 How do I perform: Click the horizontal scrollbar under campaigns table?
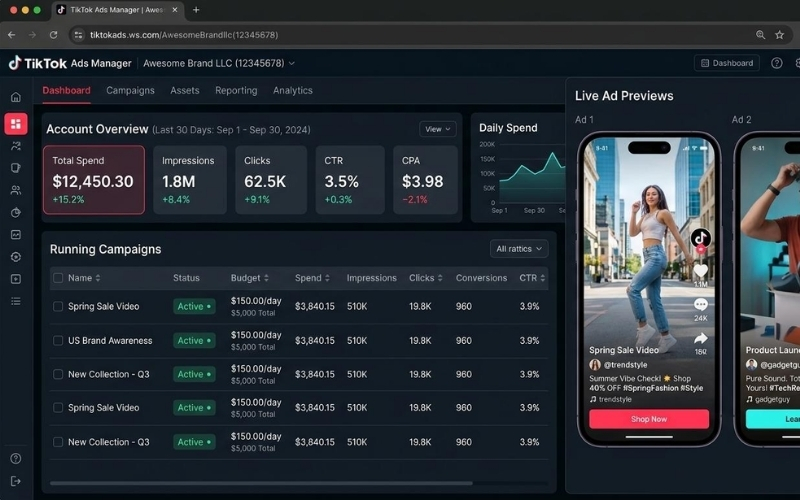(x=261, y=483)
